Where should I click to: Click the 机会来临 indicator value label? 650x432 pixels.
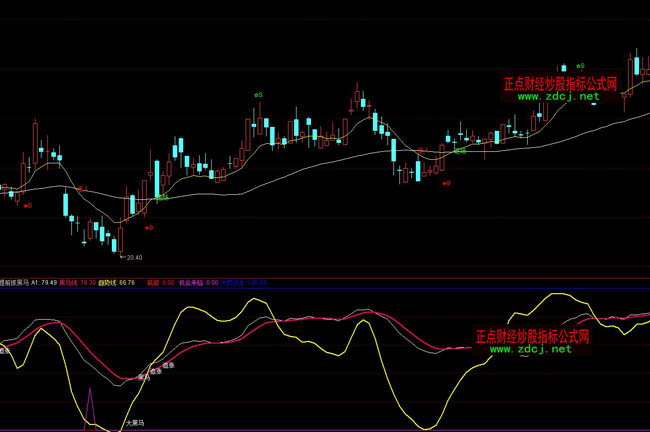pyautogui.click(x=196, y=283)
